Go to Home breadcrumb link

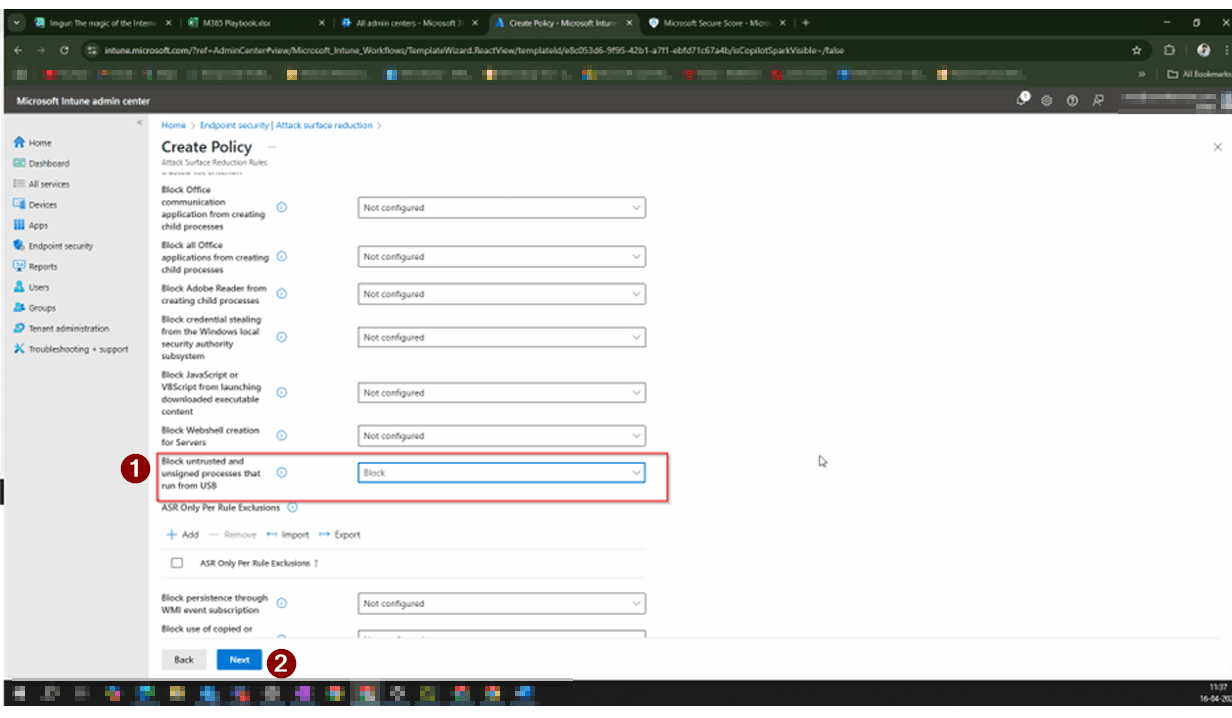click(x=174, y=126)
